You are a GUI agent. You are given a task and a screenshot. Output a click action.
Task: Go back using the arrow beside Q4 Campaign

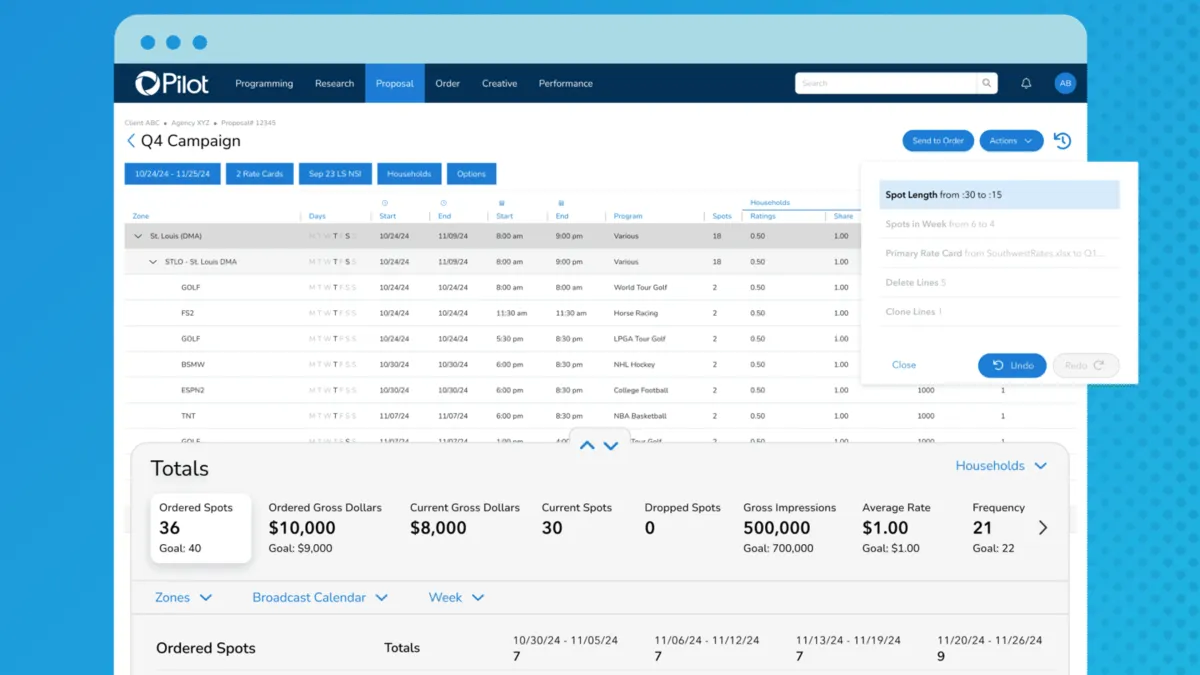(129, 141)
